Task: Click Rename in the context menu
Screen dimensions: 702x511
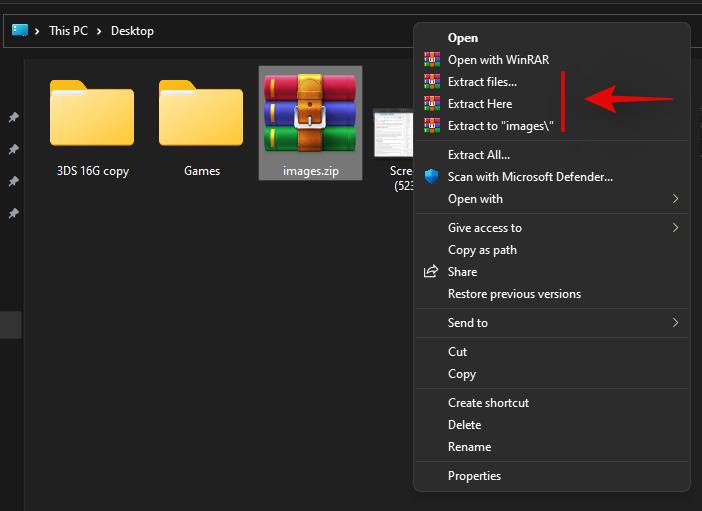Action: tap(469, 447)
